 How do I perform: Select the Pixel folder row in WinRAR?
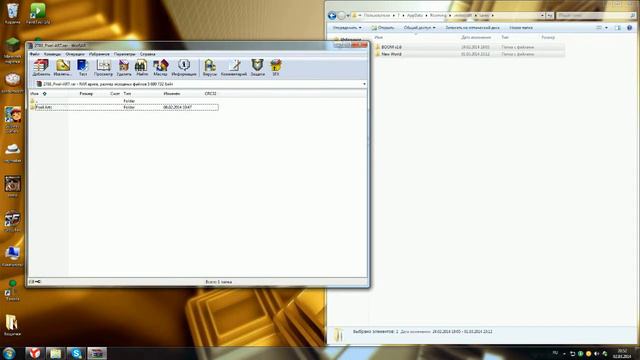[124, 107]
